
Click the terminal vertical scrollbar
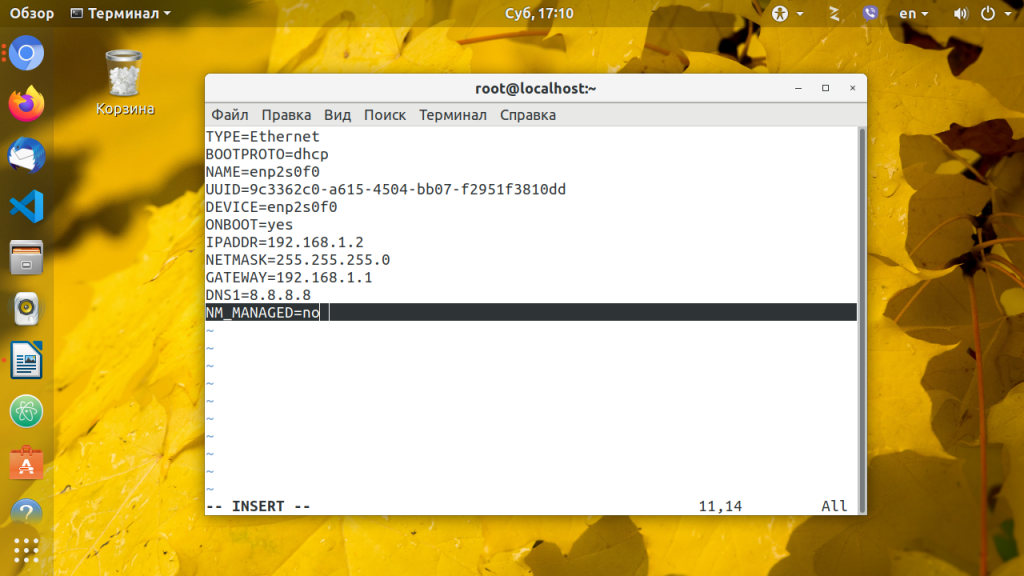pos(861,320)
